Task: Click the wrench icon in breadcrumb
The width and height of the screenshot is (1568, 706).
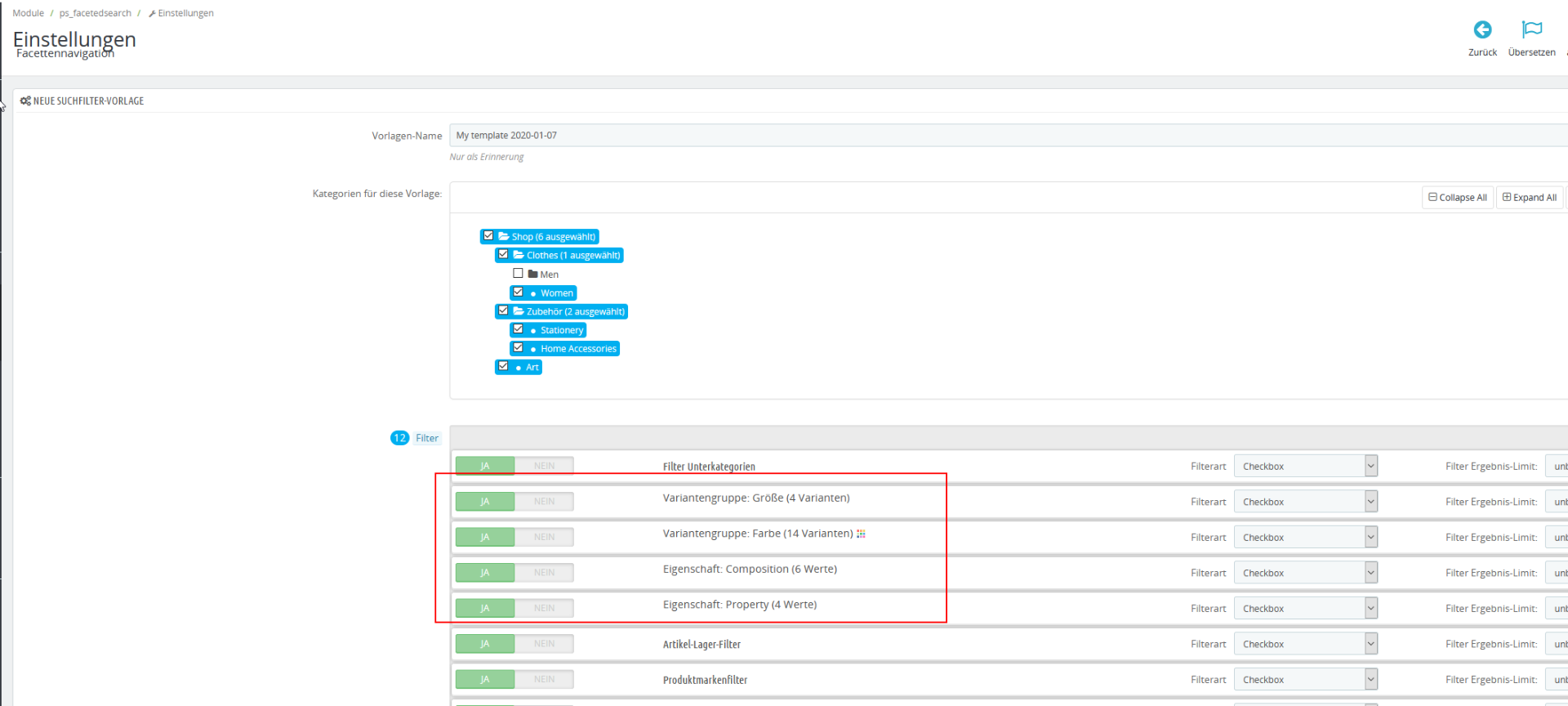Action: [152, 14]
